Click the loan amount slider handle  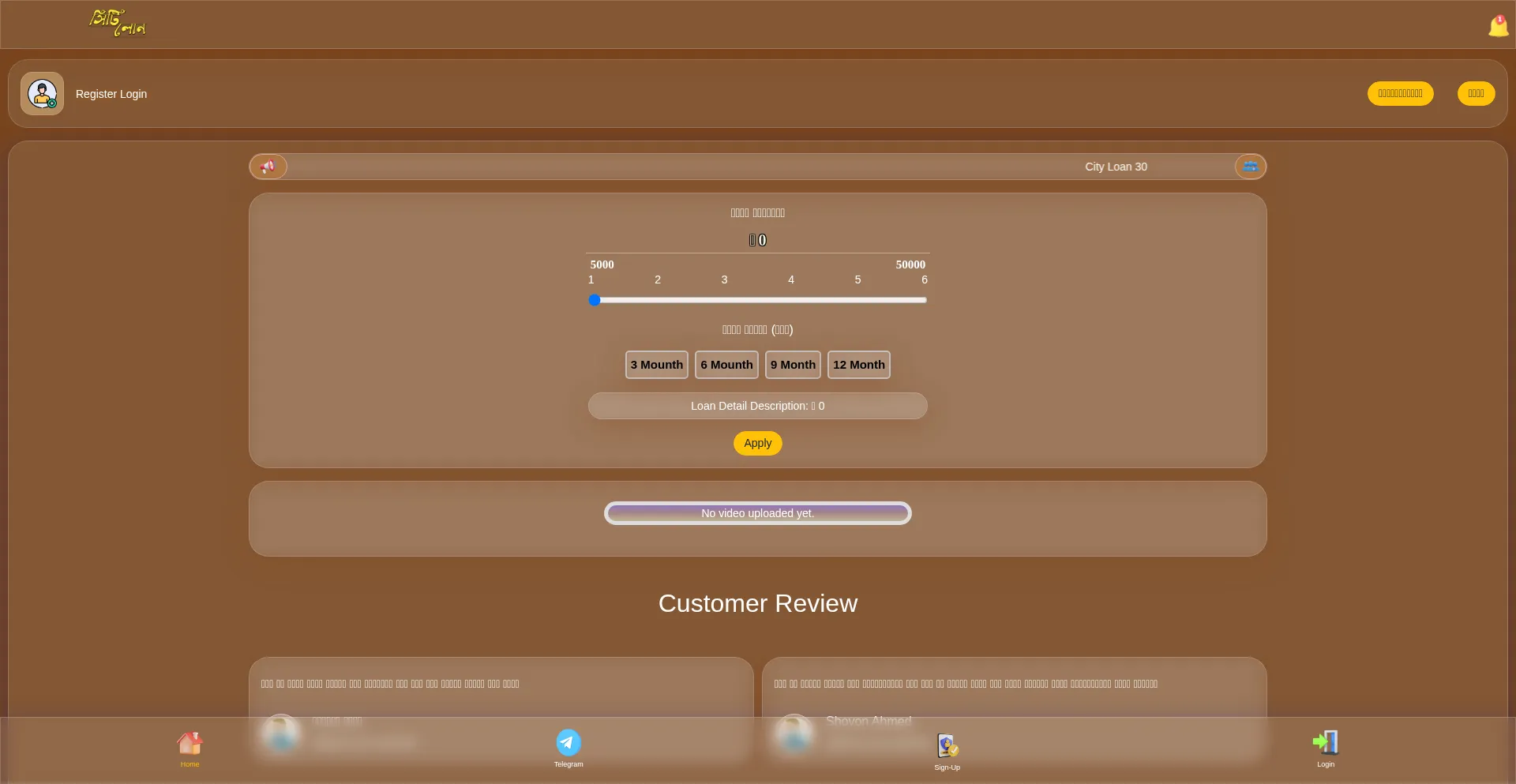[x=595, y=300]
